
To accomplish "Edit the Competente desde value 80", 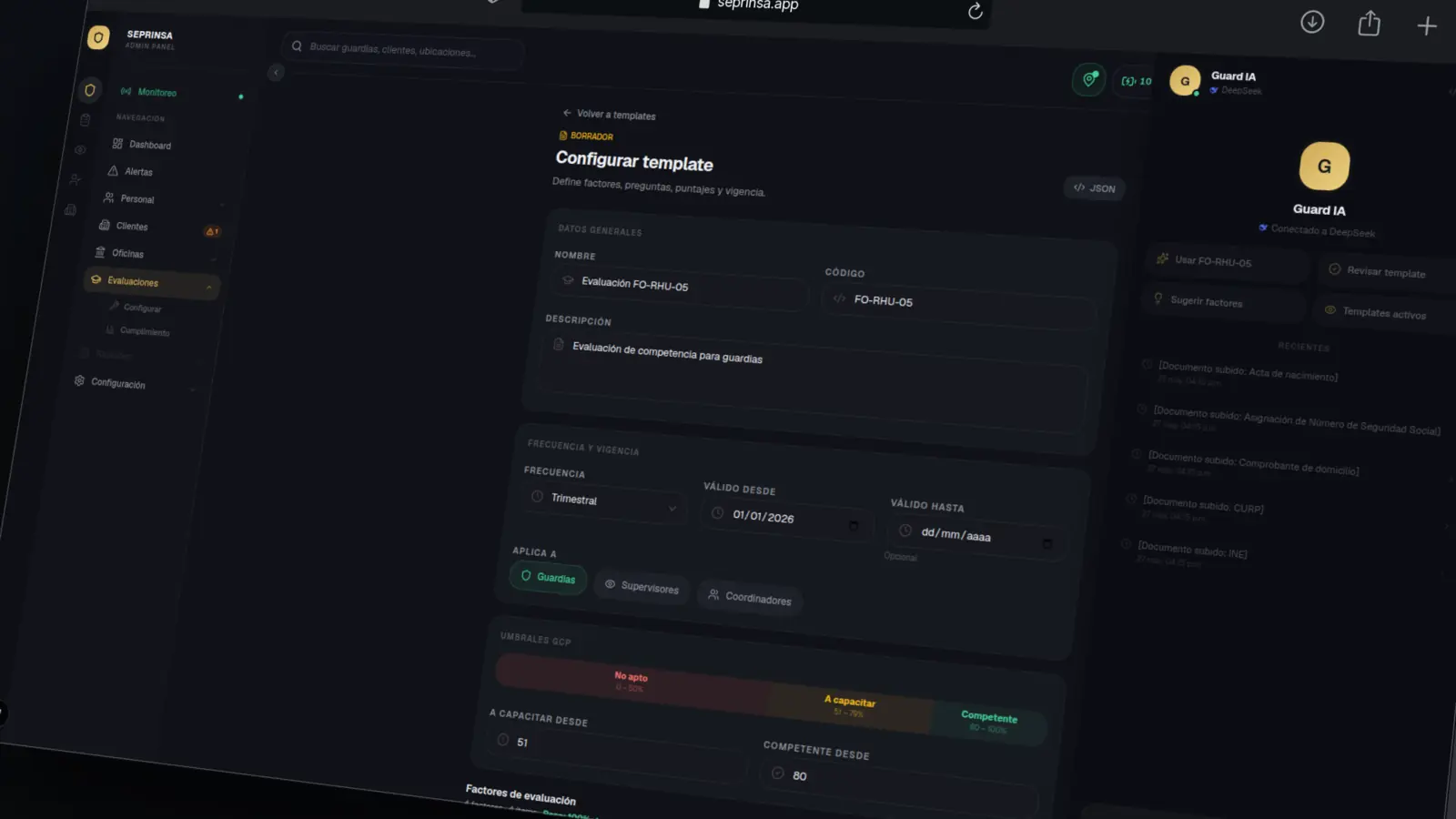I will [x=898, y=787].
